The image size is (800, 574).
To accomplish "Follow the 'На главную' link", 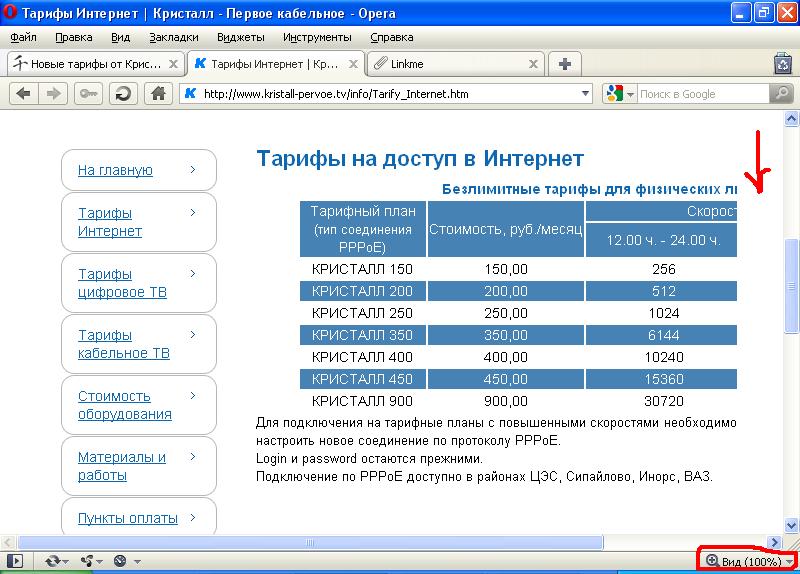I will pyautogui.click(x=115, y=170).
